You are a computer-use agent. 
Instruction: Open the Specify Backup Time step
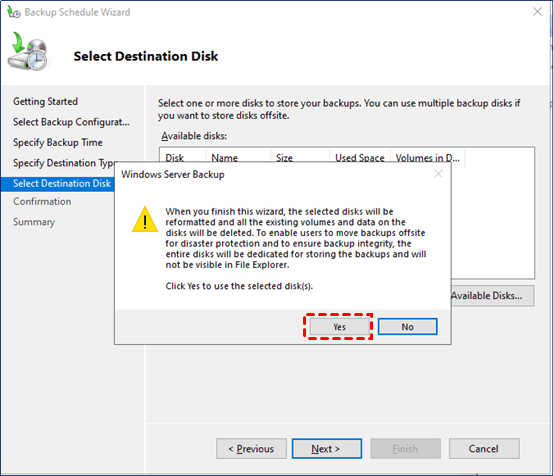58,142
